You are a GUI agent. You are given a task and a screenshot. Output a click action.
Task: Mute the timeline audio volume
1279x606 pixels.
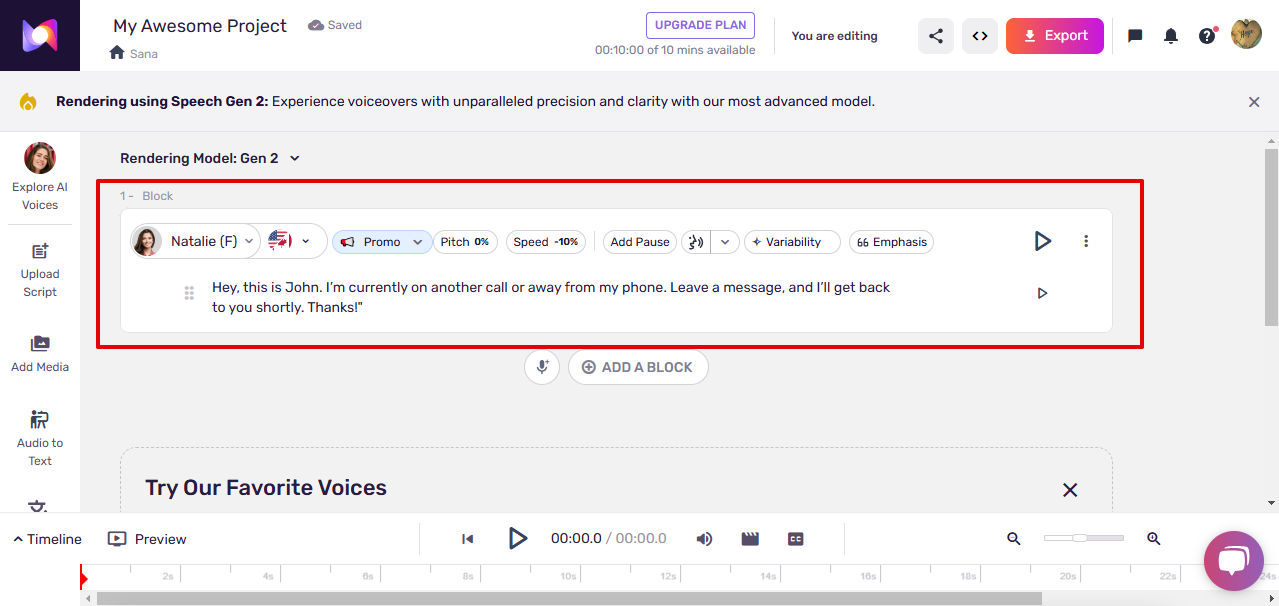tap(704, 538)
